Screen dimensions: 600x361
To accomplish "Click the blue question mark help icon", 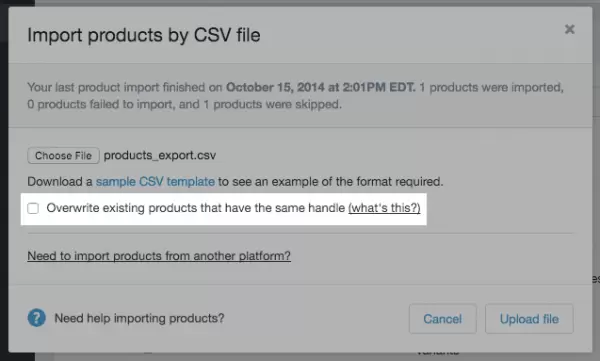I will 36,318.
